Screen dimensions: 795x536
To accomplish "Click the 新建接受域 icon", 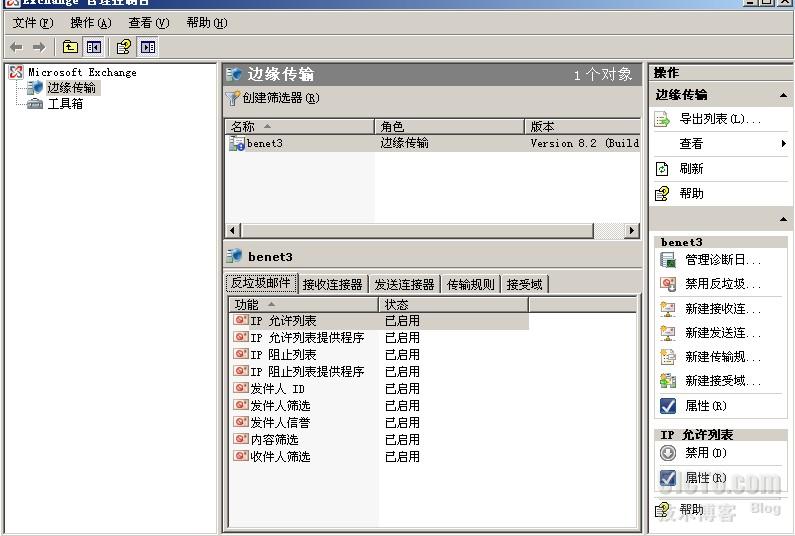I will pos(668,381).
